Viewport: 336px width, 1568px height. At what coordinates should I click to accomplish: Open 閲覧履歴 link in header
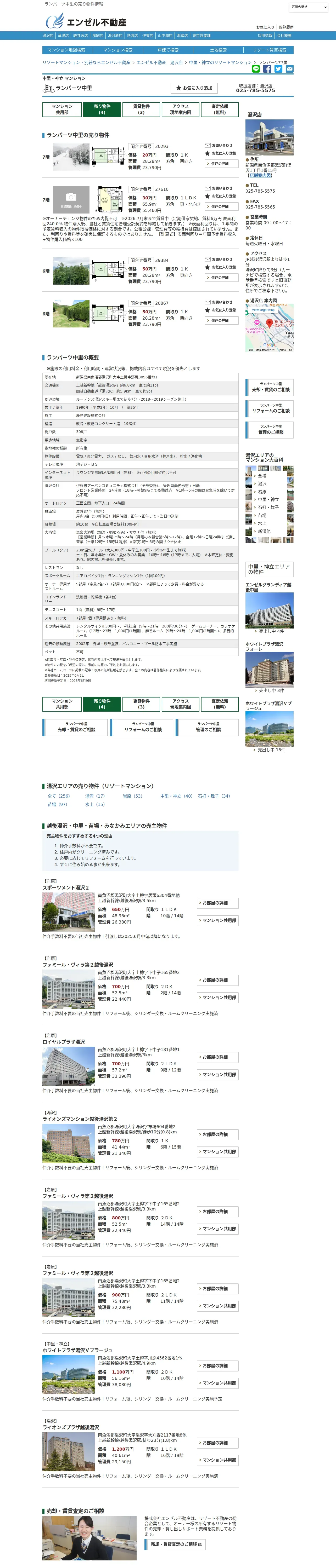[286, 27]
